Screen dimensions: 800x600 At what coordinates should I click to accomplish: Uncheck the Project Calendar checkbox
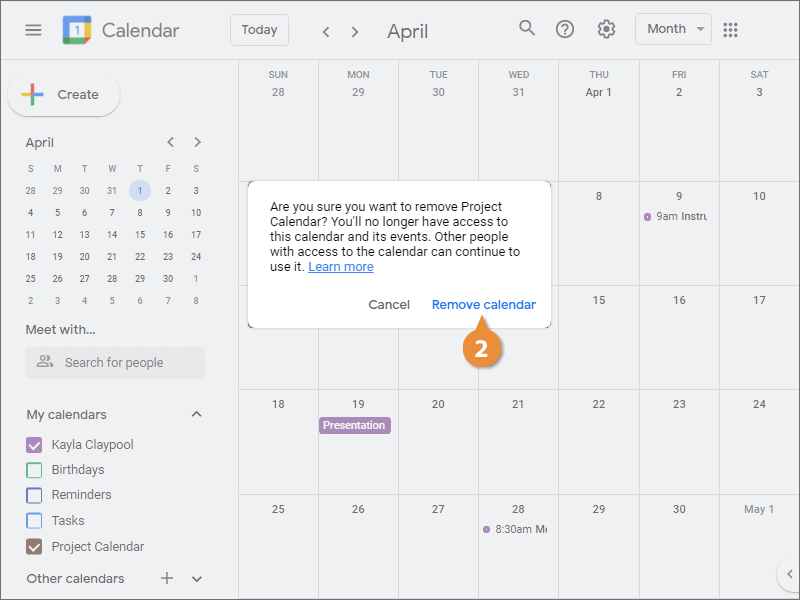[34, 547]
